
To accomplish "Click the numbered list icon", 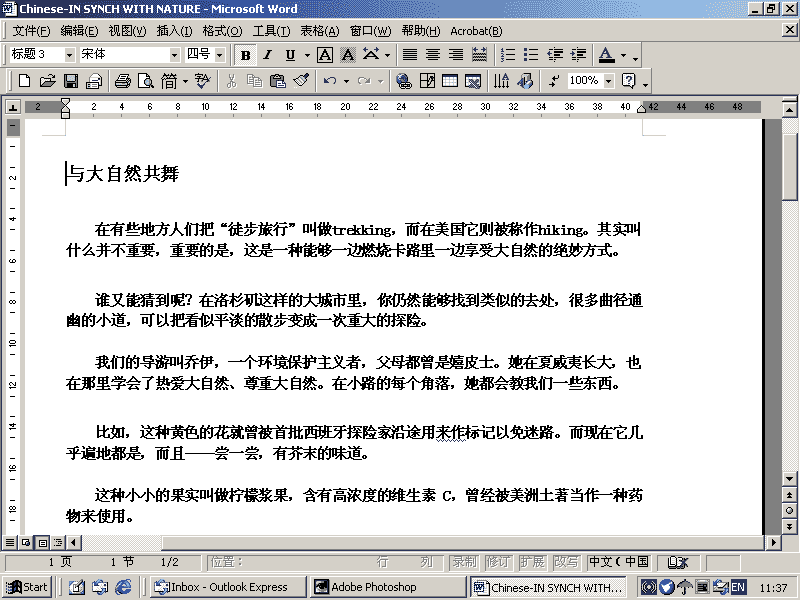I will pos(508,55).
